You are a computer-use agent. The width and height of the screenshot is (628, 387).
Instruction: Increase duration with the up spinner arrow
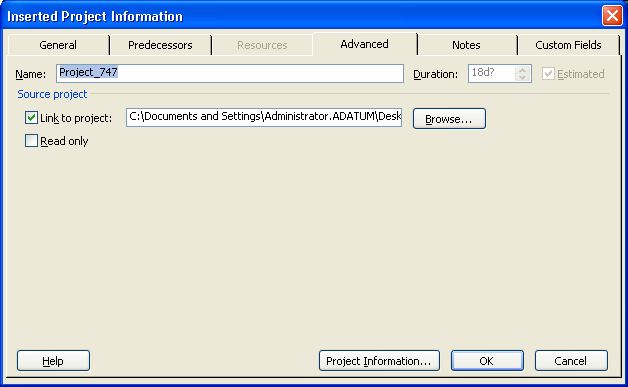(522, 70)
